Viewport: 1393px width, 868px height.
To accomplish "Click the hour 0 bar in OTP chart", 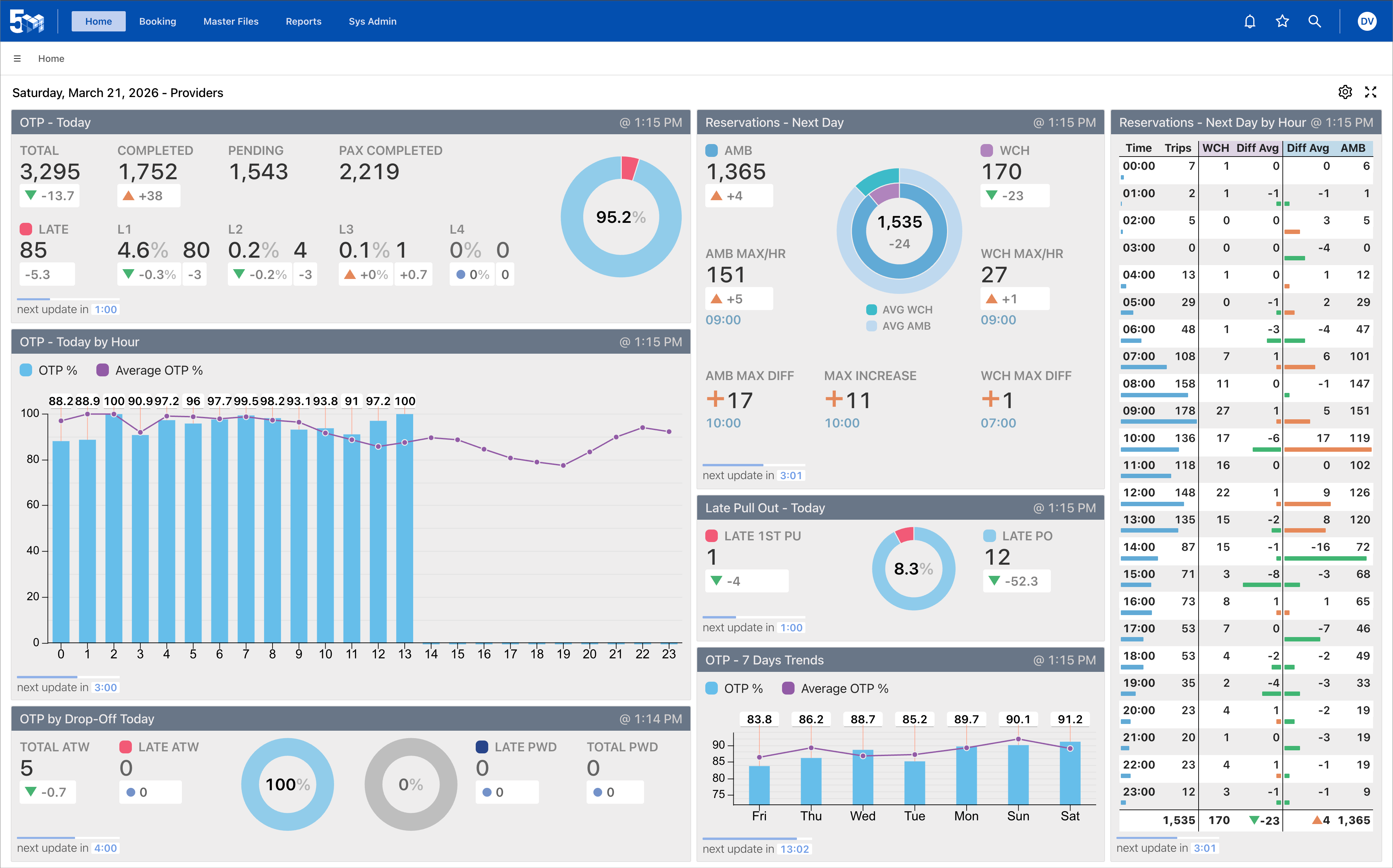I will 61,541.
